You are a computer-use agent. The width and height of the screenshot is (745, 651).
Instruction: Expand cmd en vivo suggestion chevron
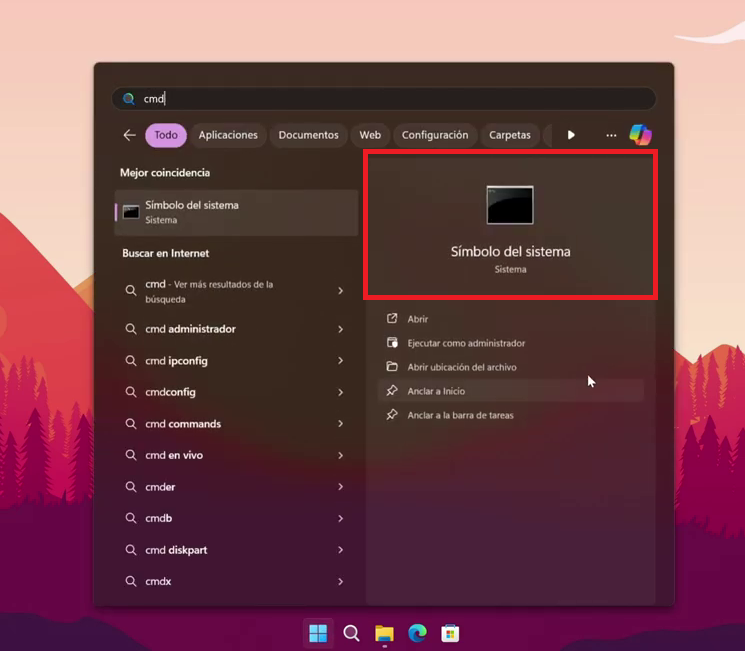341,455
